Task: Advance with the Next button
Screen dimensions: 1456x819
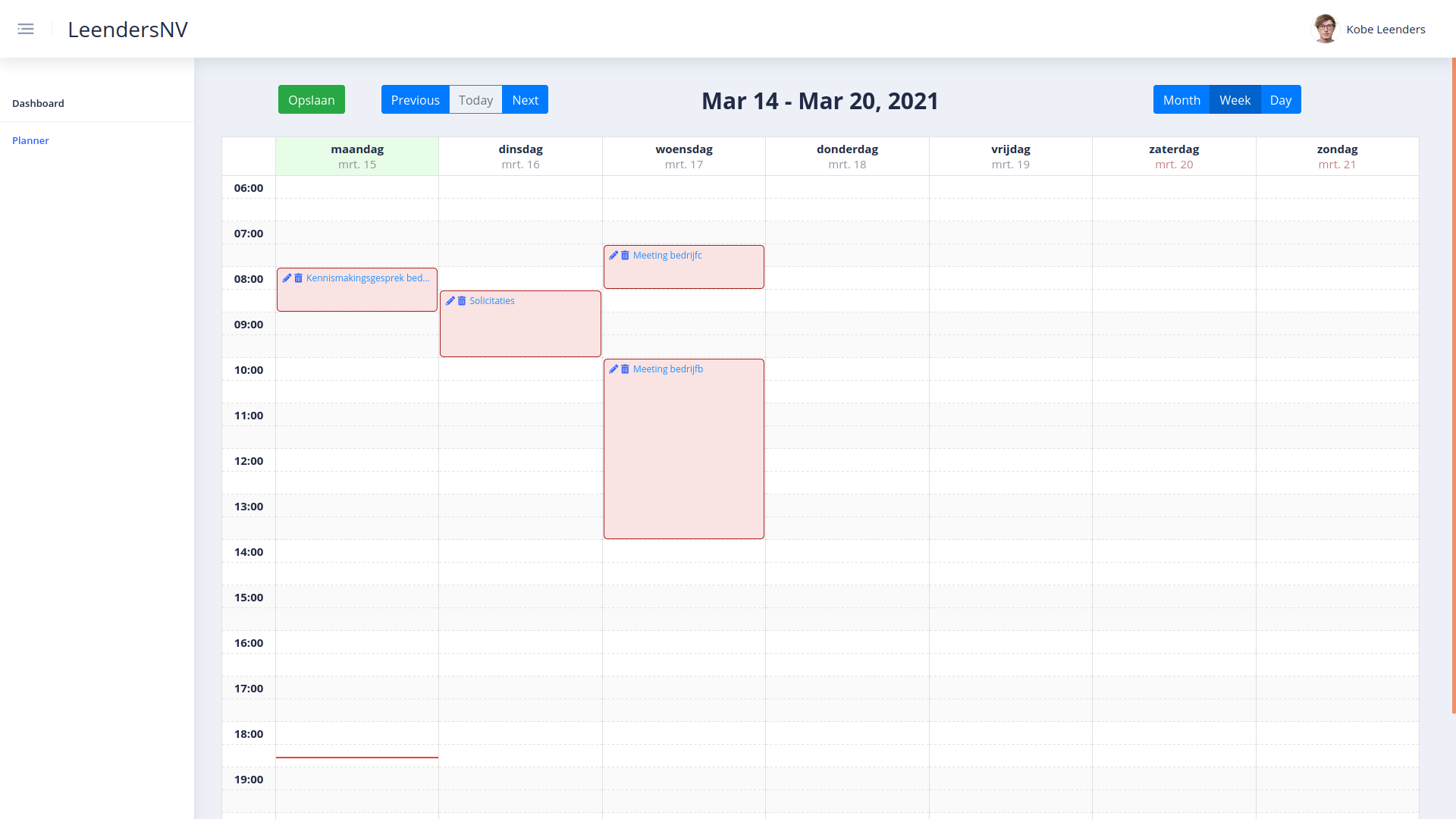Action: pyautogui.click(x=525, y=100)
